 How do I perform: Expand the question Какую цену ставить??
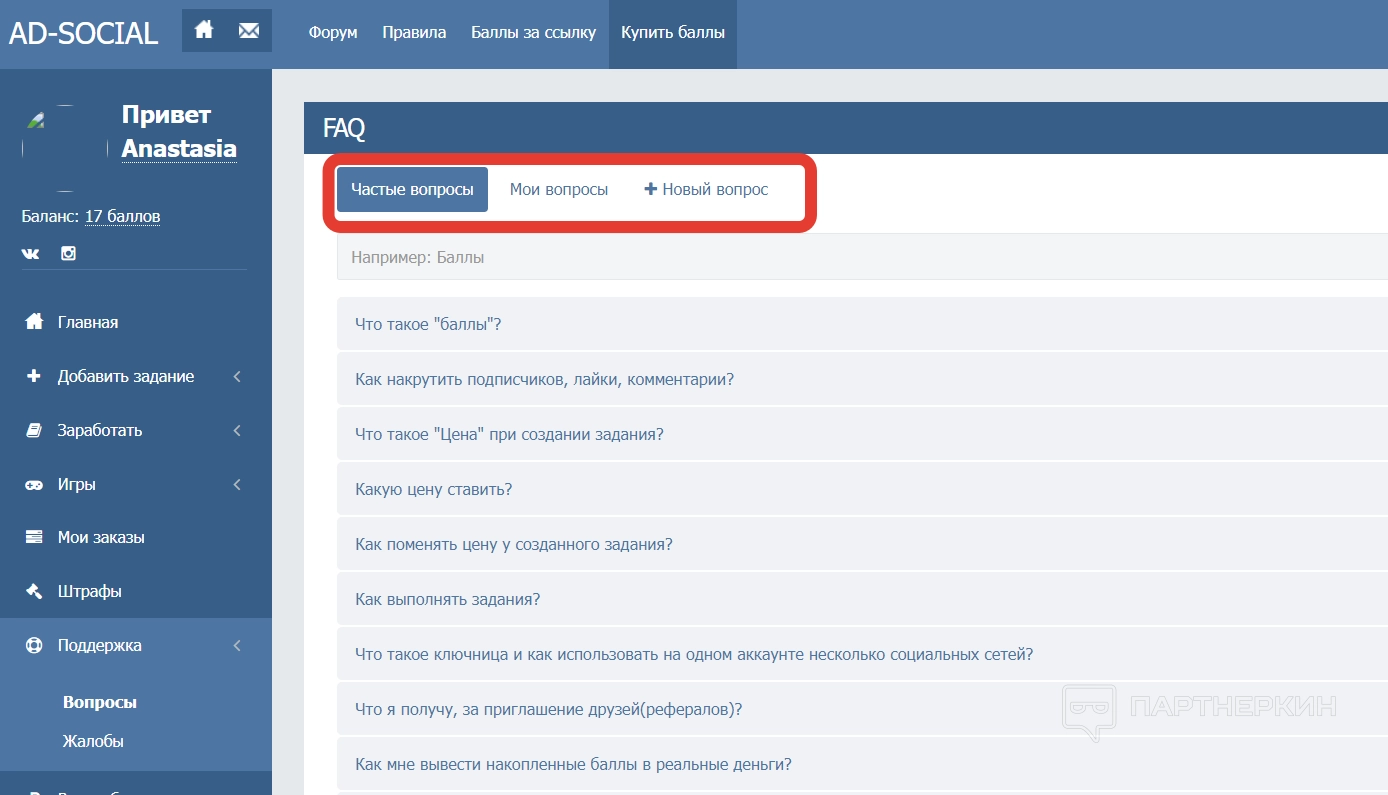point(862,489)
